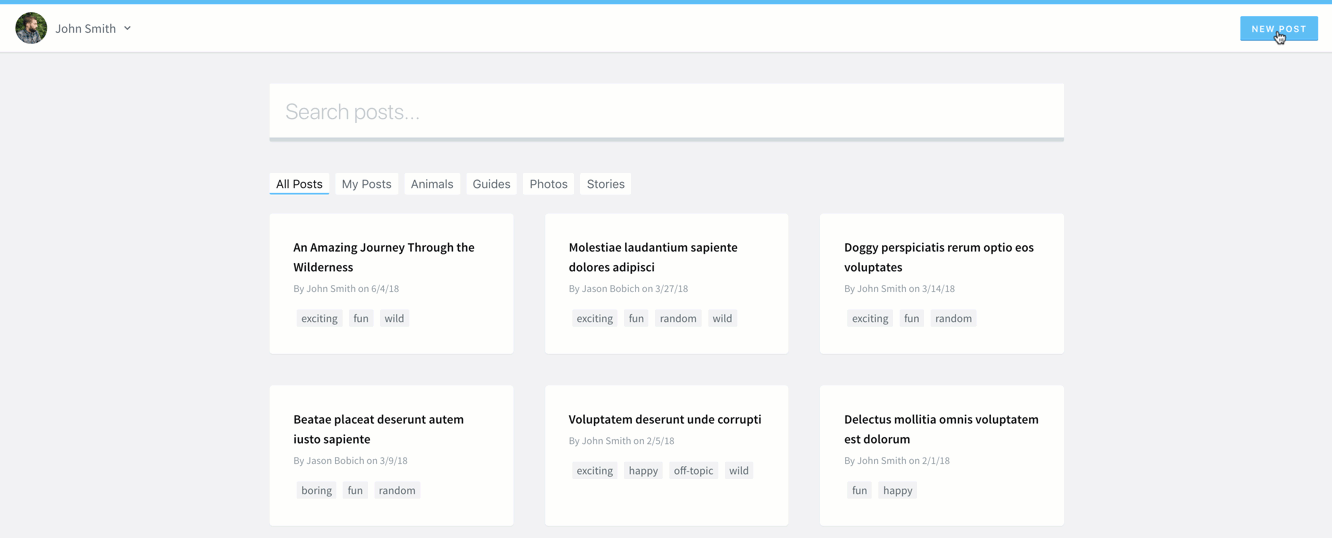Open the Voluptatem deserunt unde corrupti post

tap(665, 419)
